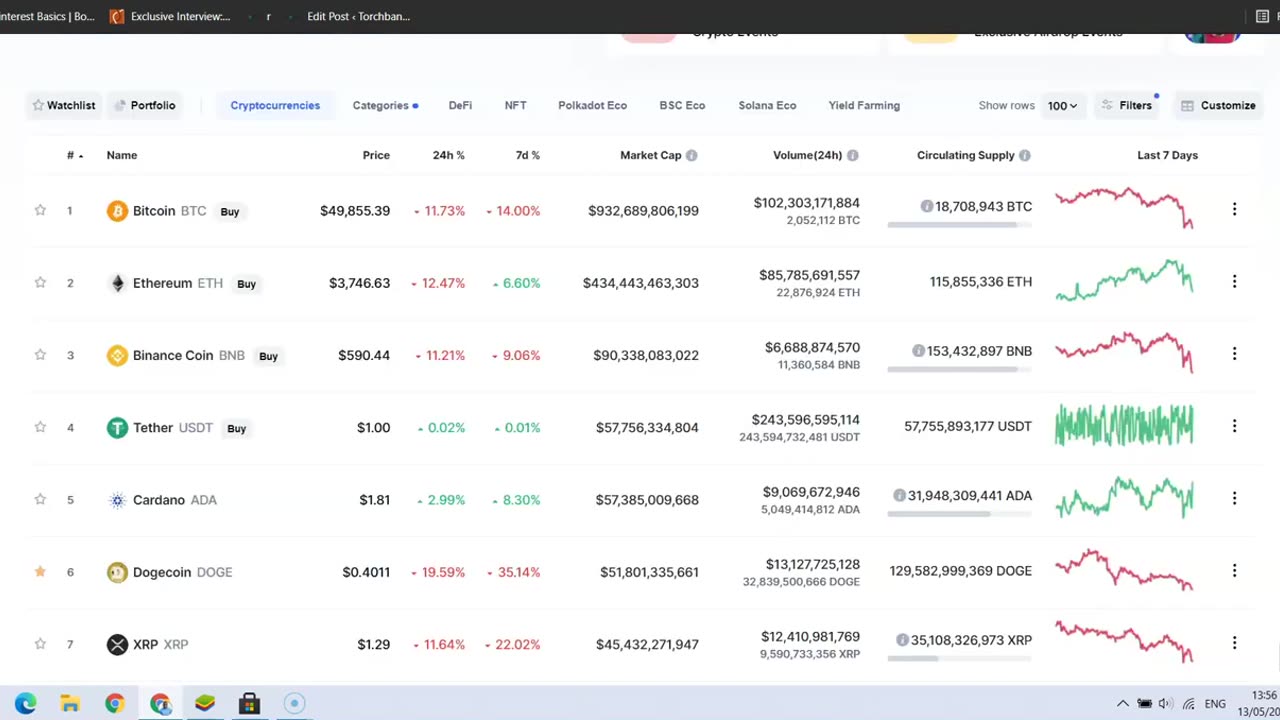Image resolution: width=1280 pixels, height=720 pixels.
Task: Select the Cryptocurrencies tab
Action: [x=275, y=105]
